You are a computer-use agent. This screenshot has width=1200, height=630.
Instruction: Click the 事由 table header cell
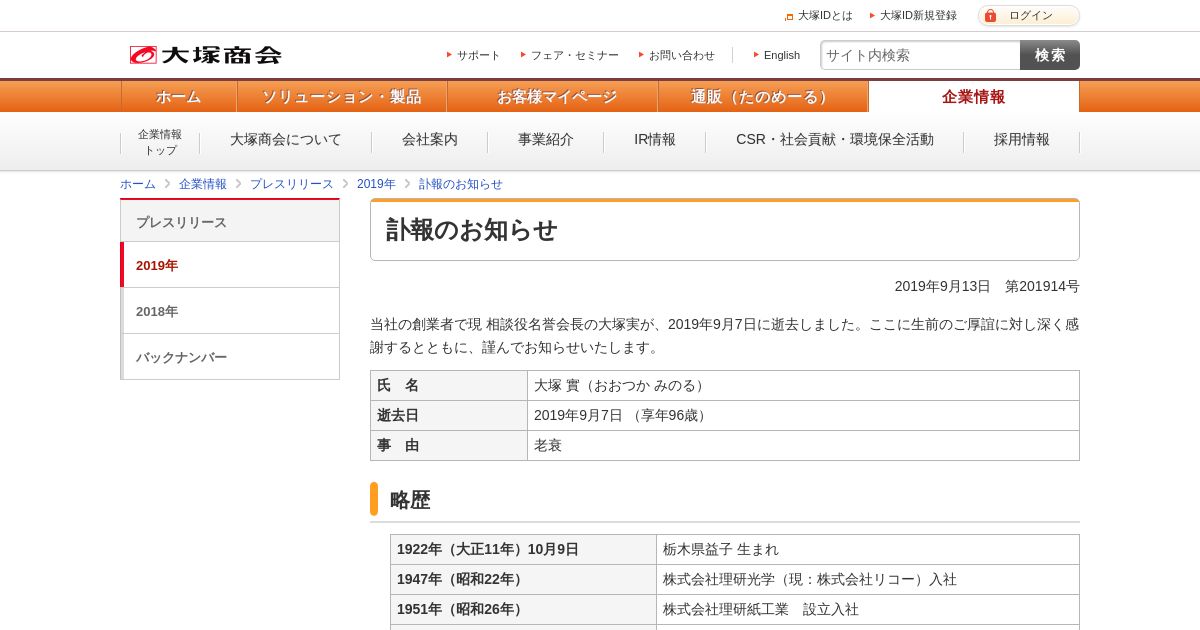click(449, 446)
